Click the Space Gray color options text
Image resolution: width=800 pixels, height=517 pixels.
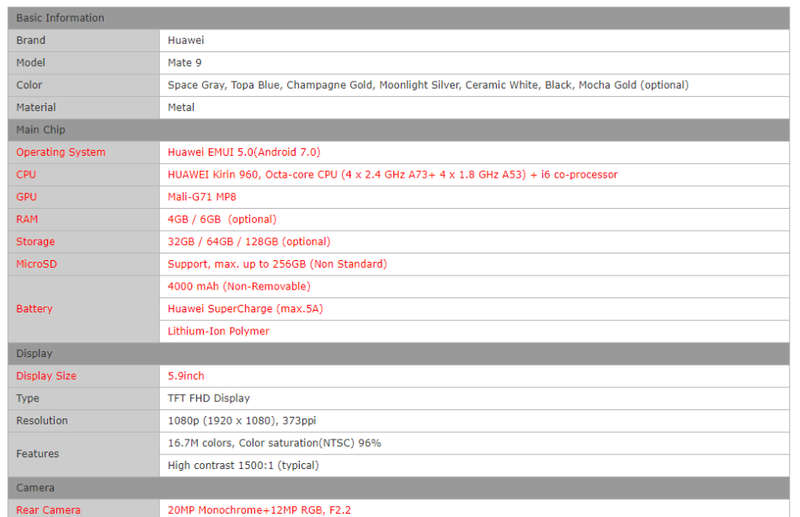click(x=428, y=85)
